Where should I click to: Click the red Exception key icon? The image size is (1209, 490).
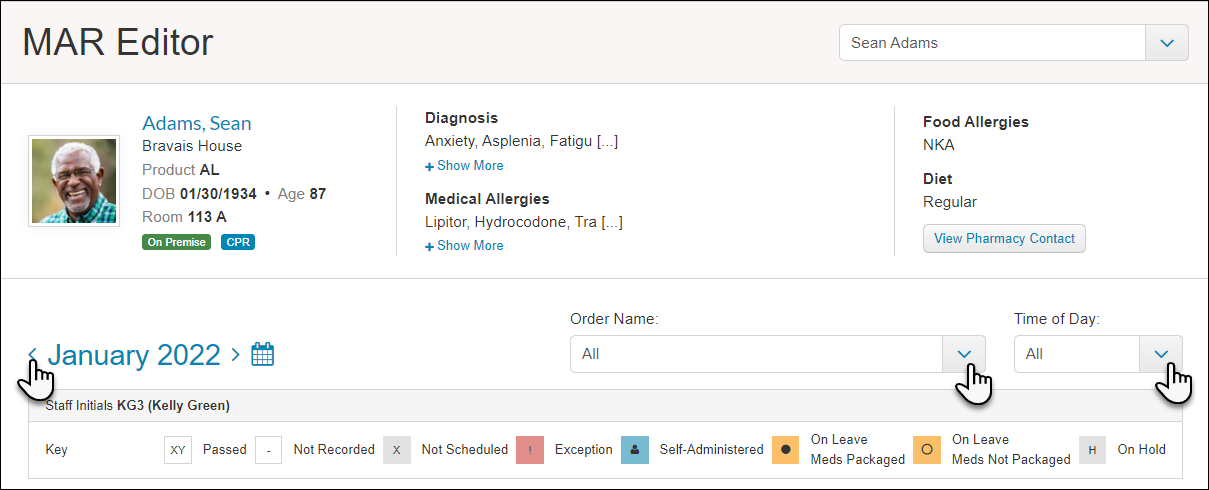(530, 450)
